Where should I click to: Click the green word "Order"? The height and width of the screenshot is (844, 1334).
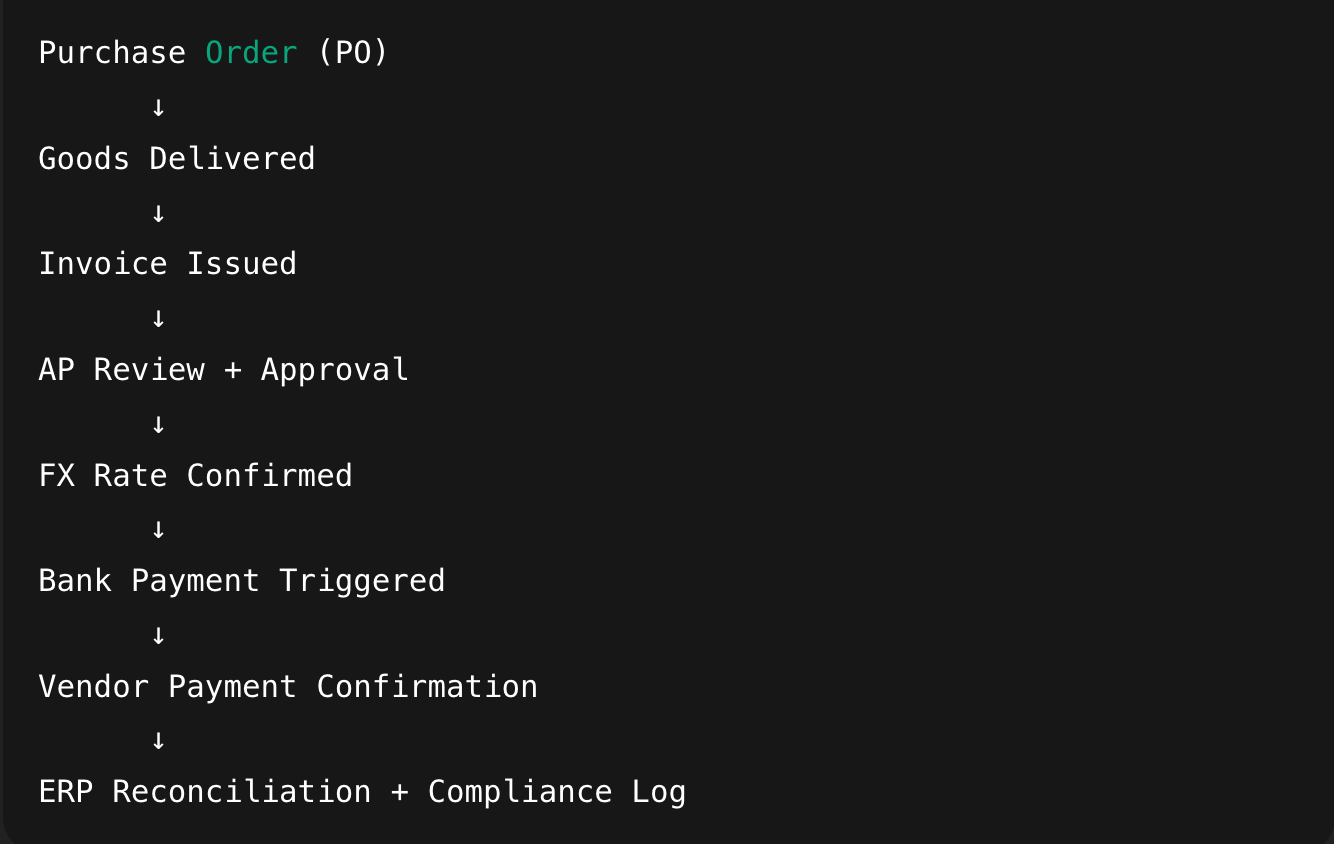(251, 53)
